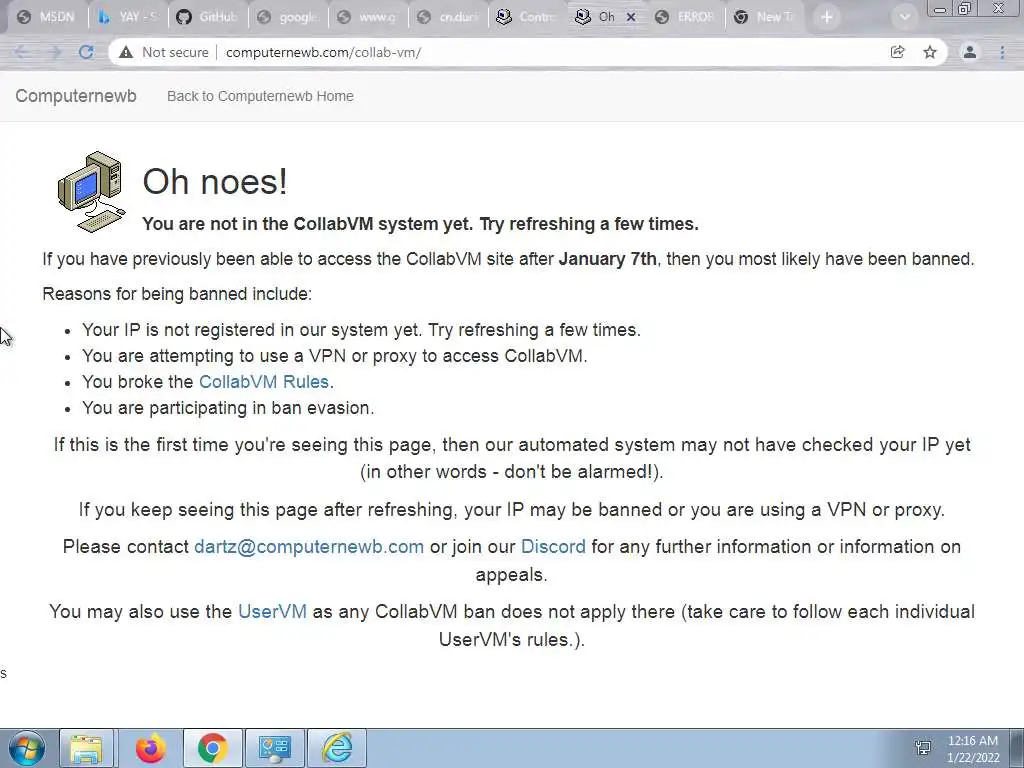Click the 'January 7th' bold text
The height and width of the screenshot is (768, 1024).
pos(607,259)
